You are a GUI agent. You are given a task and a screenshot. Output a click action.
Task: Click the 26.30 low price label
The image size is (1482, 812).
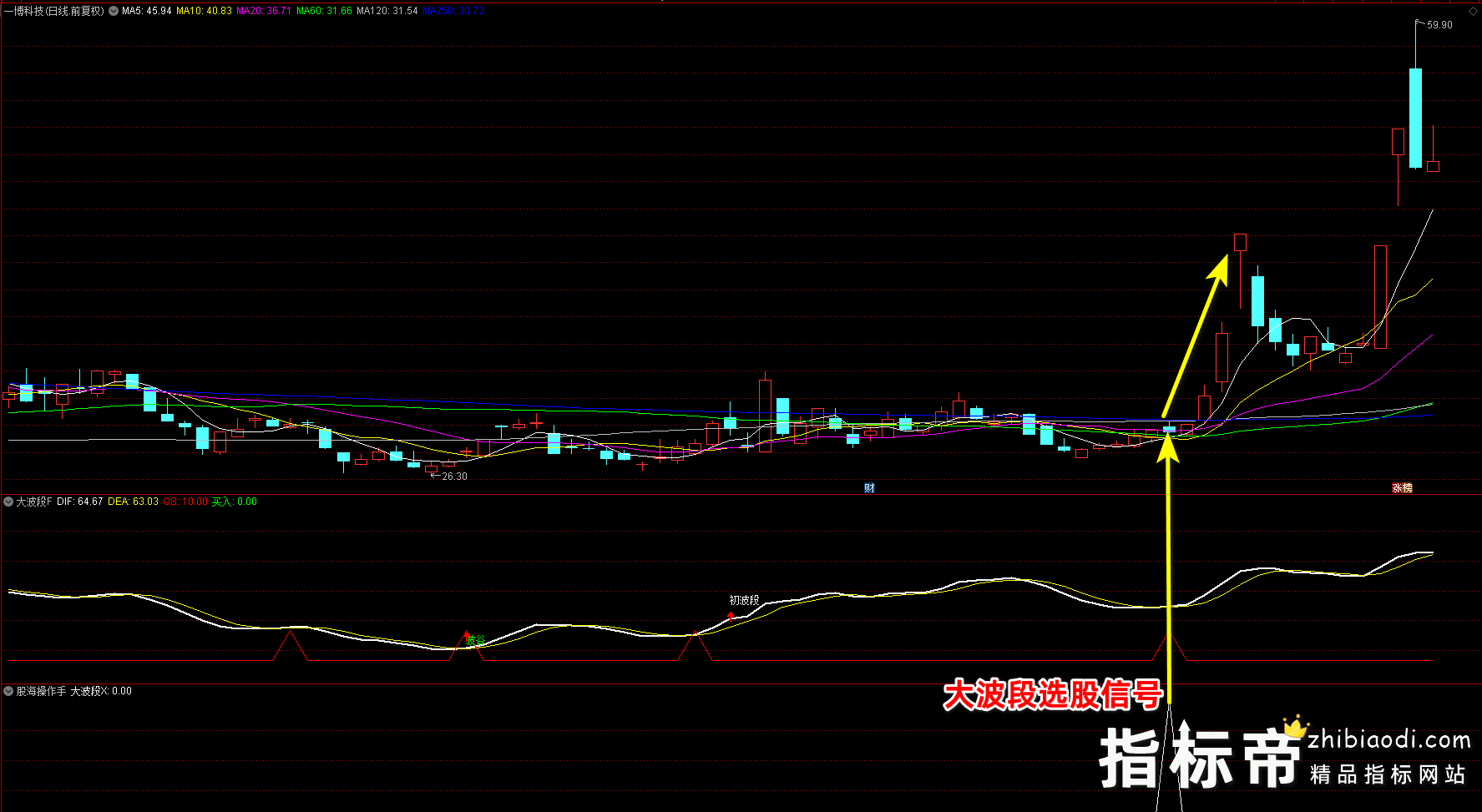tap(454, 477)
